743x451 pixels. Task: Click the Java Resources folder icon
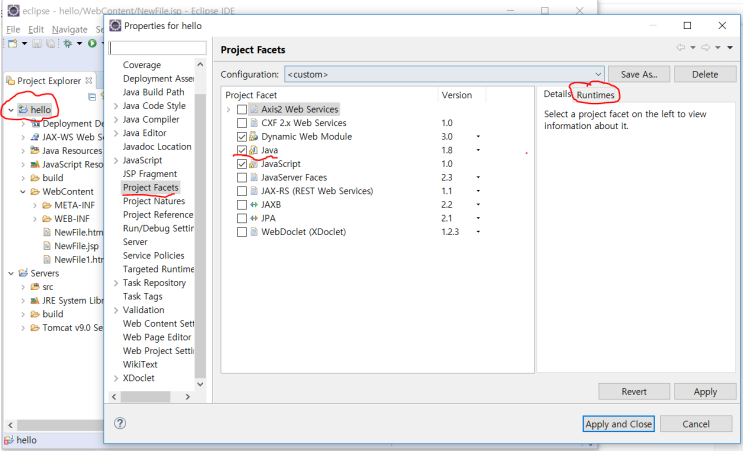point(35,151)
